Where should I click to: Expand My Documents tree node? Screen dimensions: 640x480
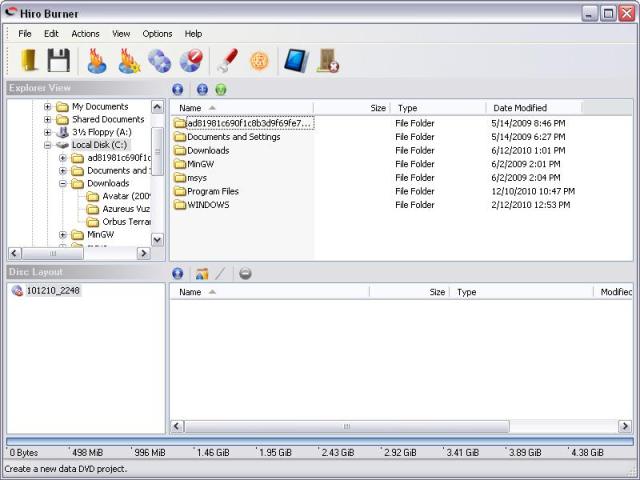click(47, 107)
